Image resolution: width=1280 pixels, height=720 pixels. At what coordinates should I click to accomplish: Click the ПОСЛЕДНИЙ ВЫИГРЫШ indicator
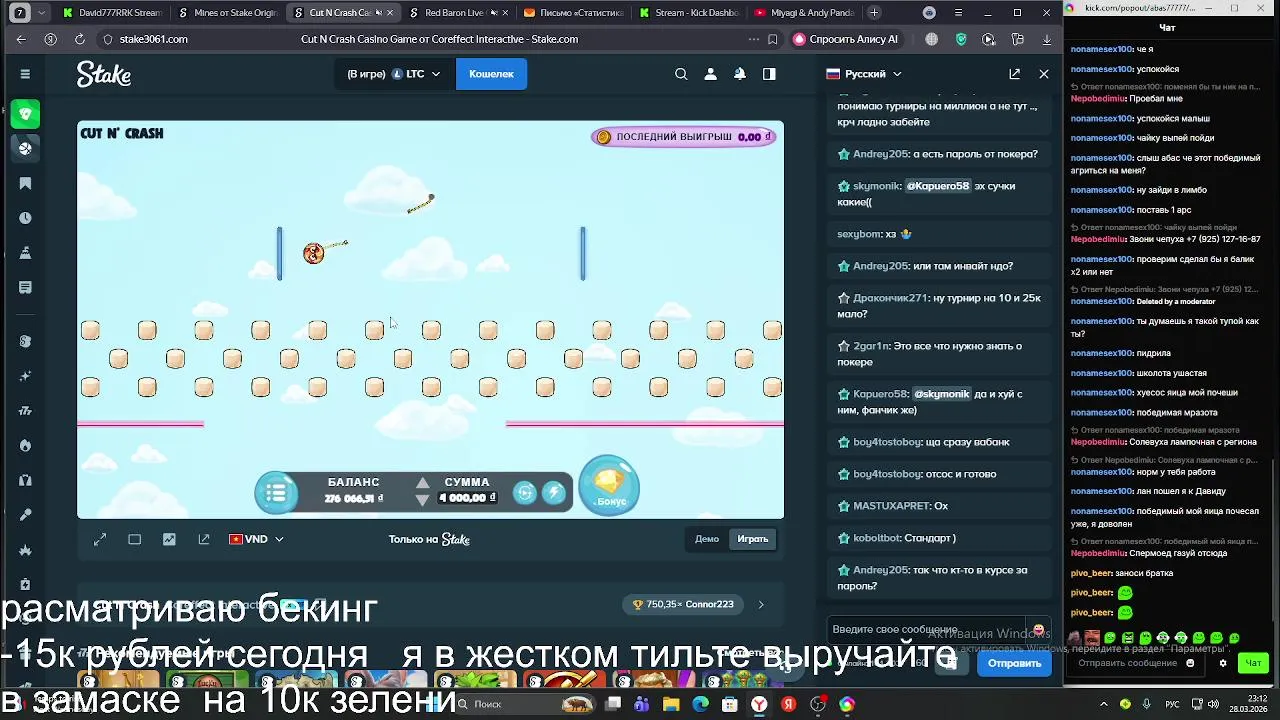tap(684, 137)
